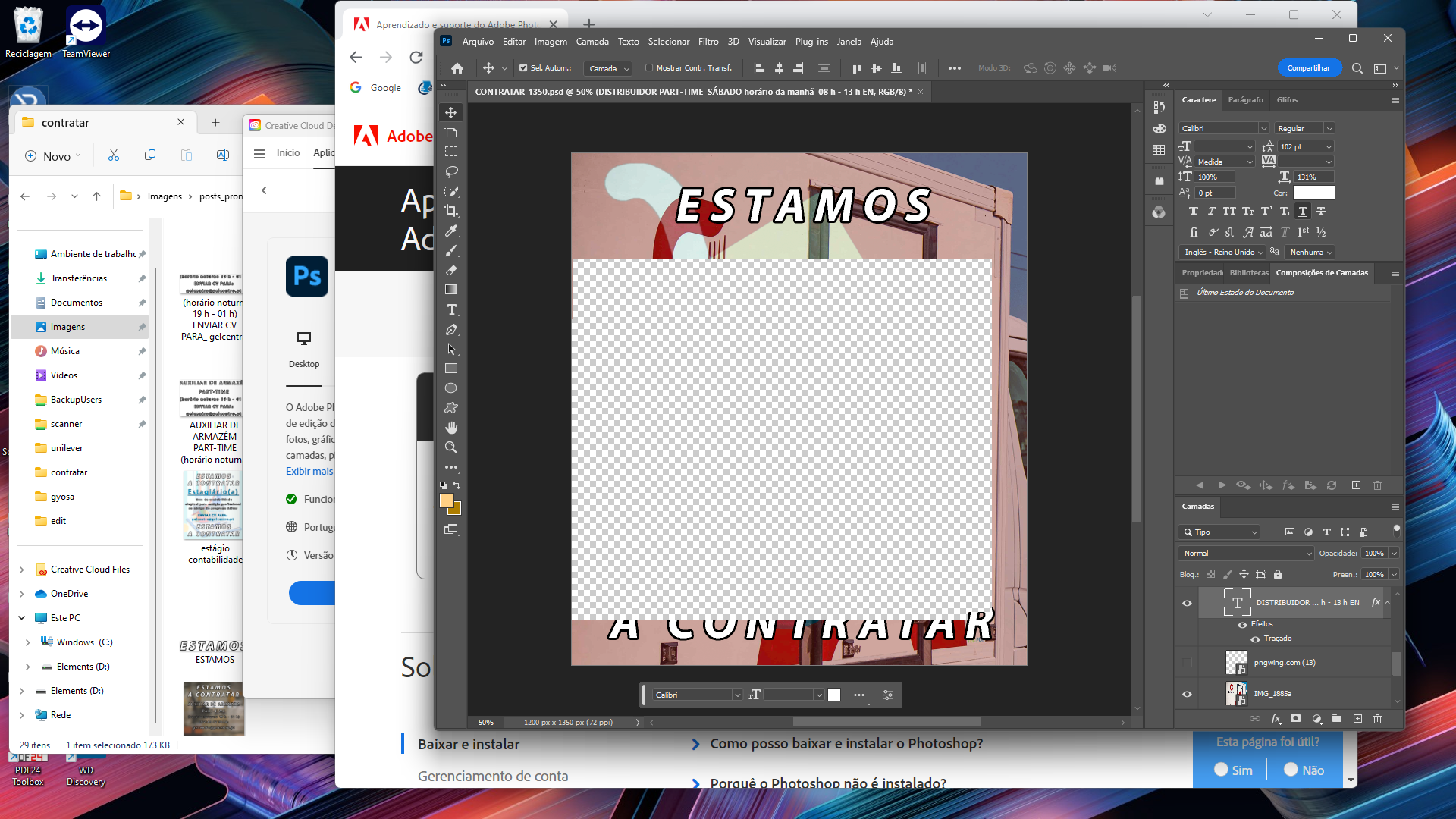Select the Move tool

point(450,111)
